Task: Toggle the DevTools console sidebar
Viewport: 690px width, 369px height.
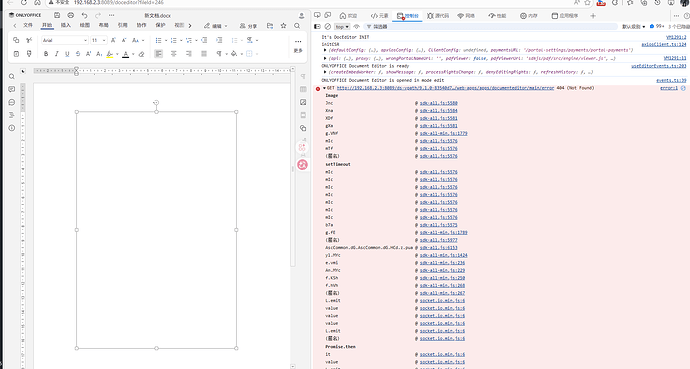Action: tap(317, 26)
